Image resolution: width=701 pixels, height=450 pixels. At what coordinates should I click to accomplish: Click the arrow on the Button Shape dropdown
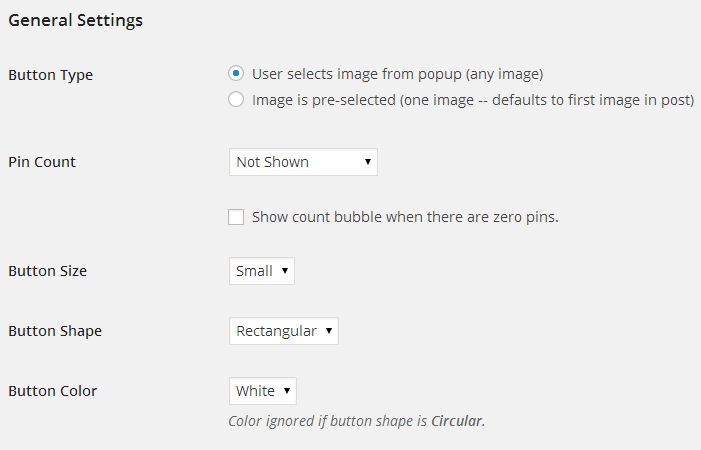[x=329, y=331]
